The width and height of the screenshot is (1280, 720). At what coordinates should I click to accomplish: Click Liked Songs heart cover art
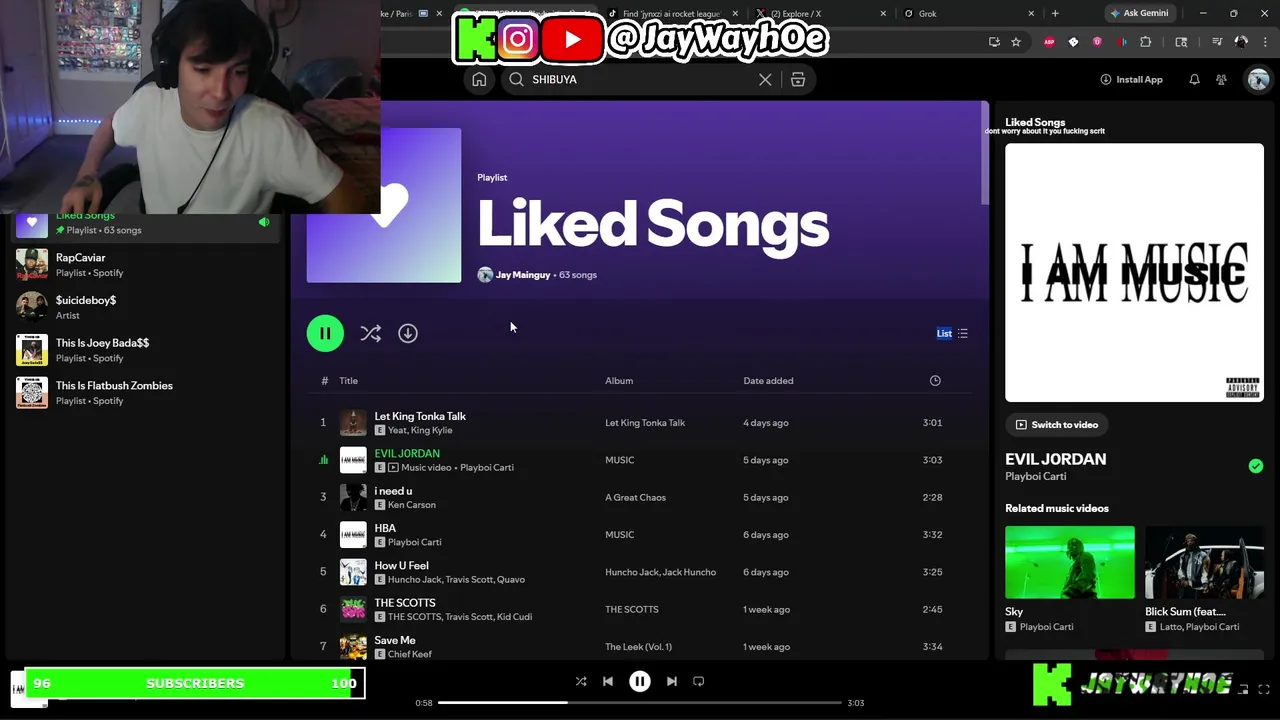[384, 205]
